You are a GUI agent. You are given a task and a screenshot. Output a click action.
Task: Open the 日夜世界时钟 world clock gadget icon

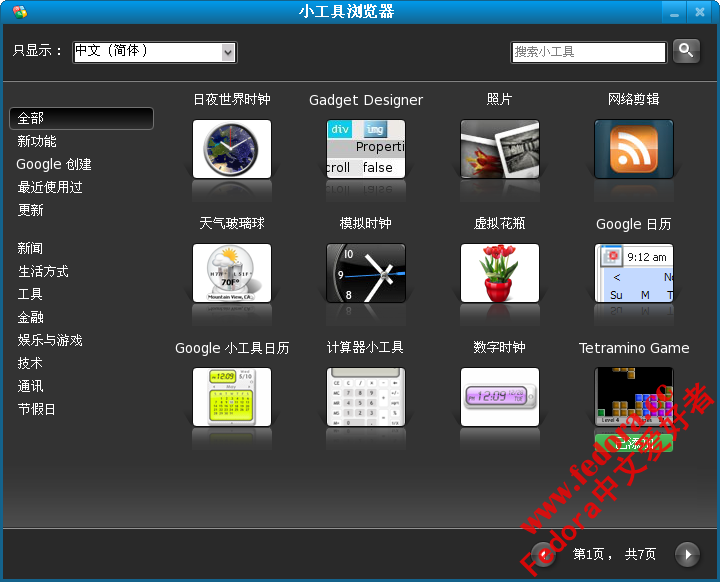pyautogui.click(x=232, y=149)
